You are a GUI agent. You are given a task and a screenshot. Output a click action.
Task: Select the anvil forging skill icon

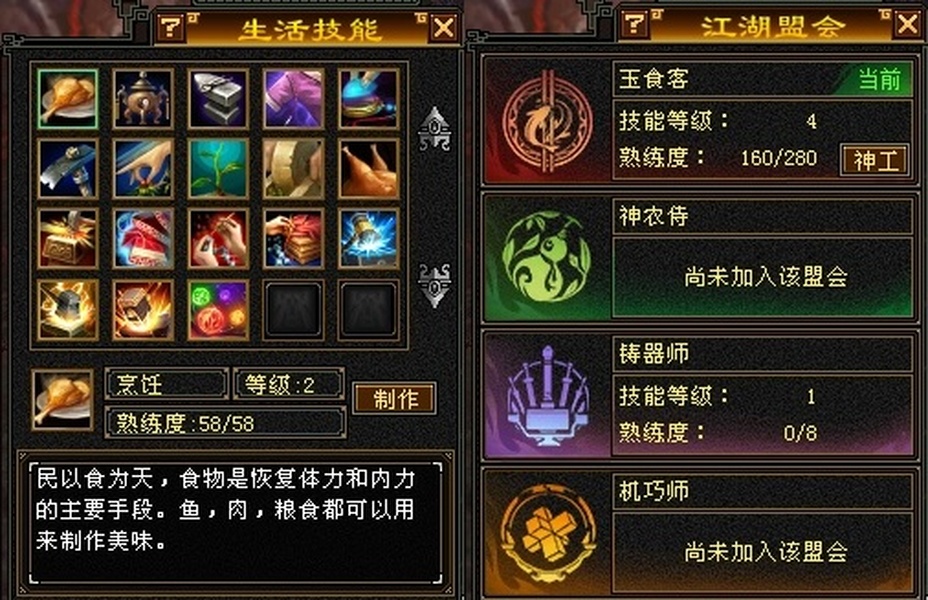pyautogui.click(x=218, y=99)
